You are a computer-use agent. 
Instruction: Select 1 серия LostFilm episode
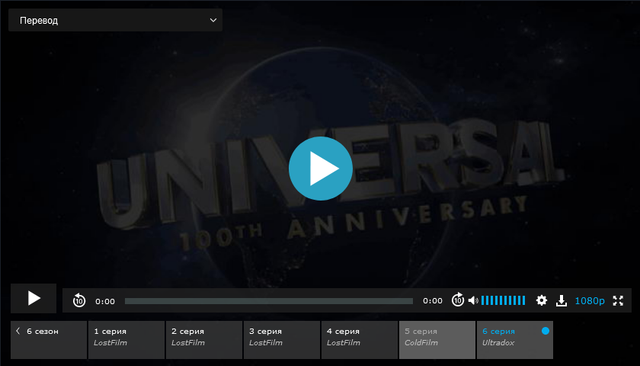click(x=126, y=340)
